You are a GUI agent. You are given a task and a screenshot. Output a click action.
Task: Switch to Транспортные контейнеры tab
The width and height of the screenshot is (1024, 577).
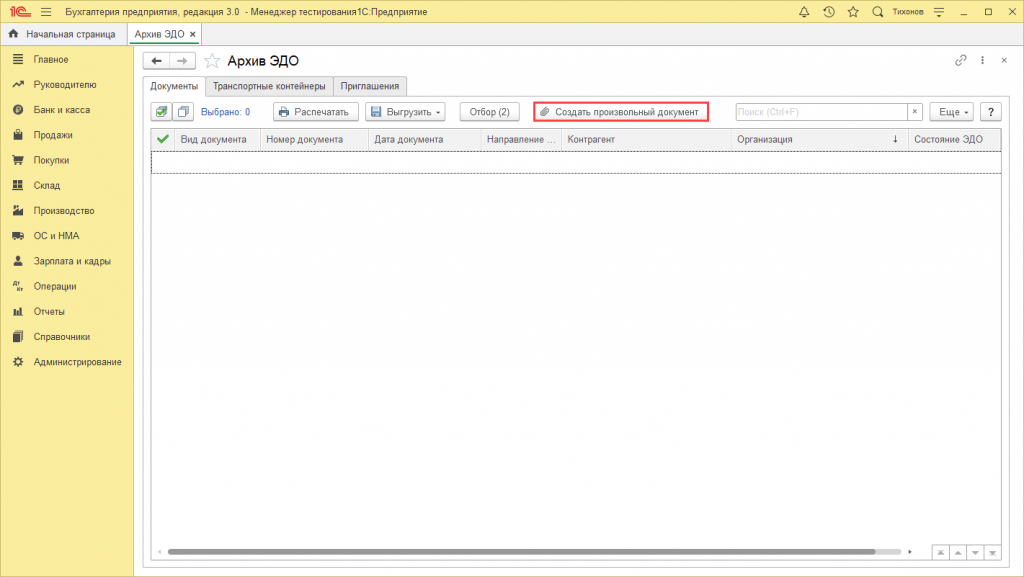(x=269, y=86)
